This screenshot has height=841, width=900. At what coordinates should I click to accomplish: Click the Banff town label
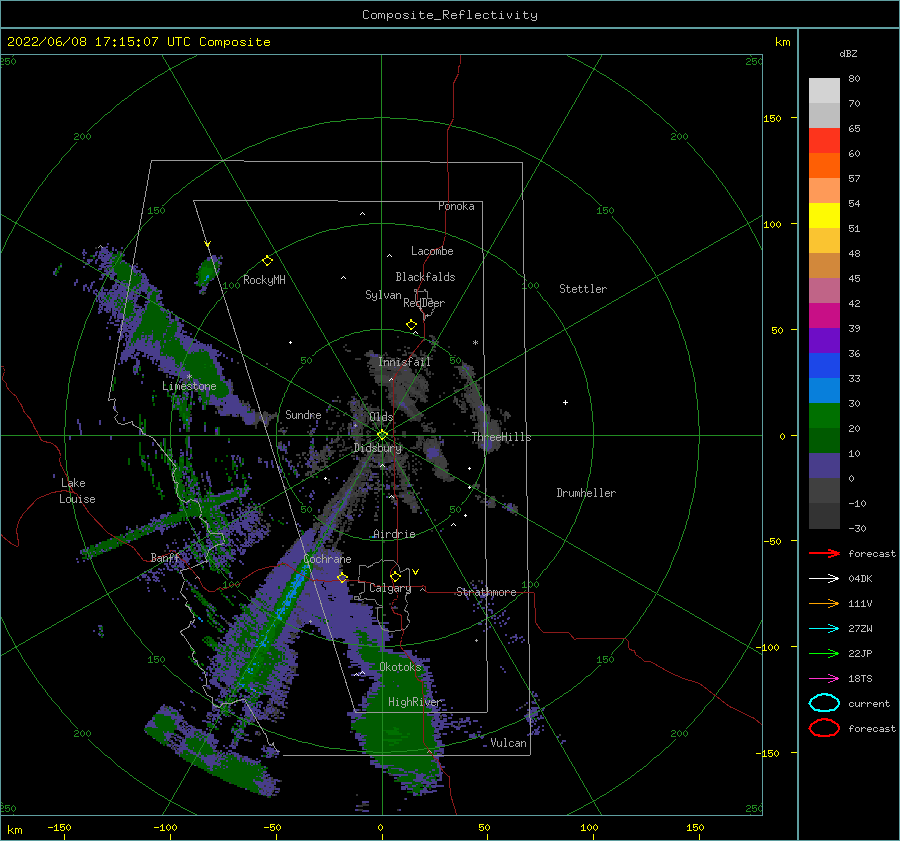pos(165,557)
